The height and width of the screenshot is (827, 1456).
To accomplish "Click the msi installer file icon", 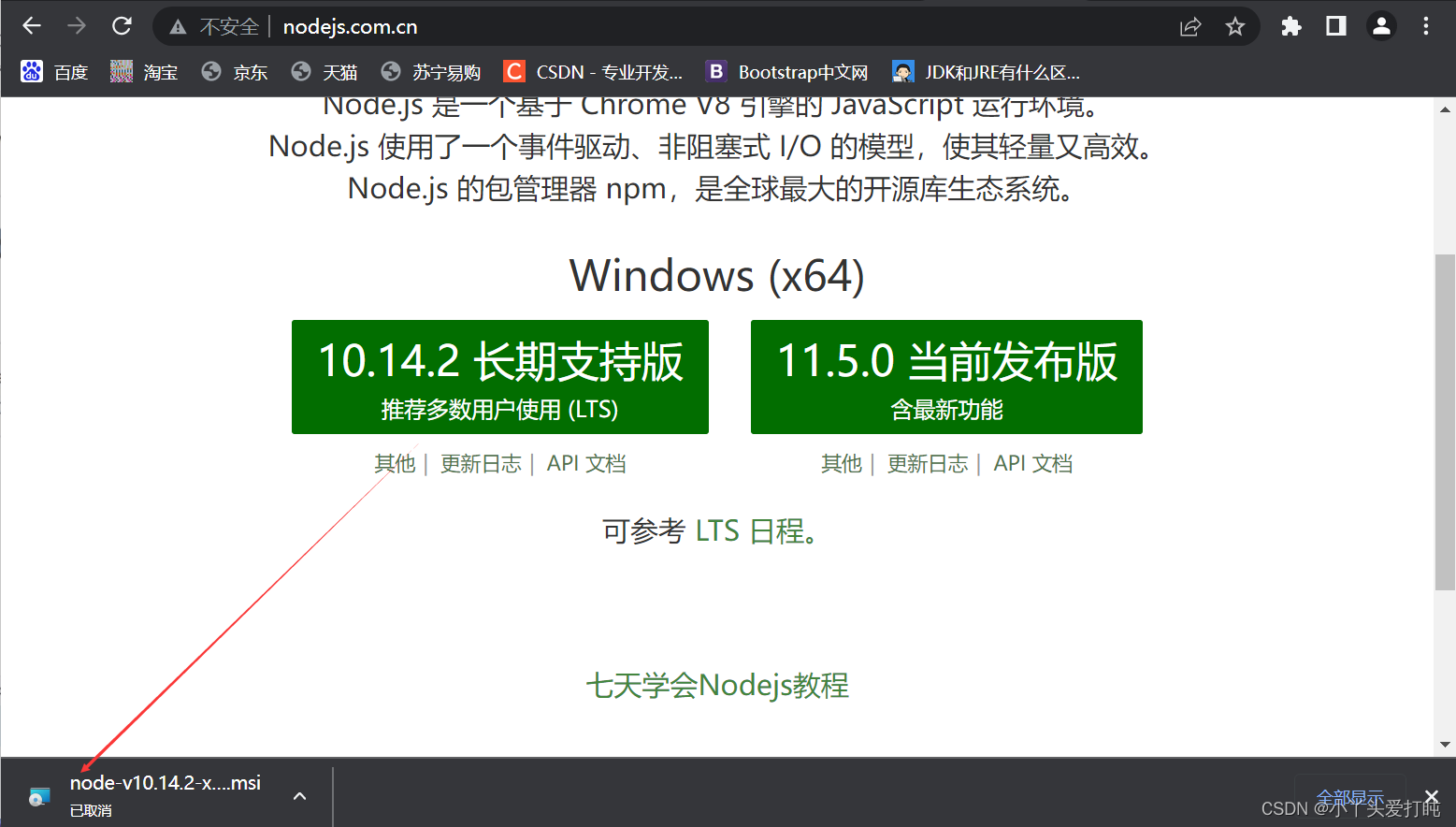I will point(39,797).
